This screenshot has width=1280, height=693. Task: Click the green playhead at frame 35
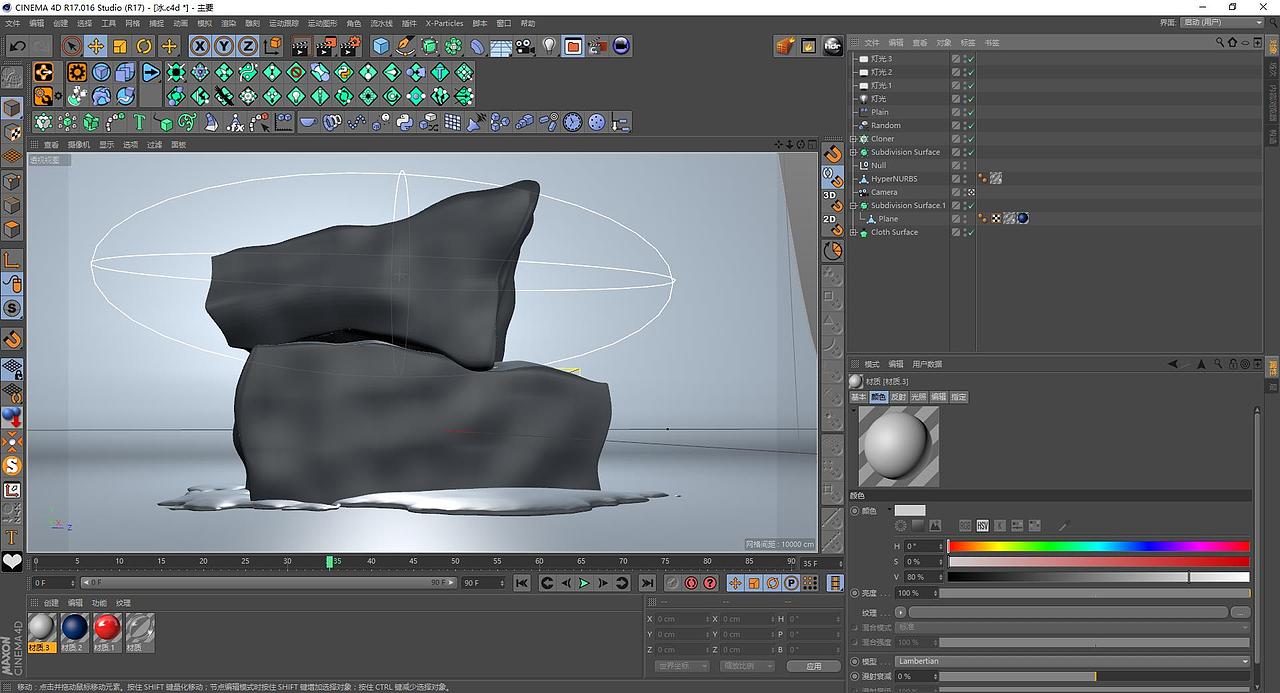(x=329, y=562)
